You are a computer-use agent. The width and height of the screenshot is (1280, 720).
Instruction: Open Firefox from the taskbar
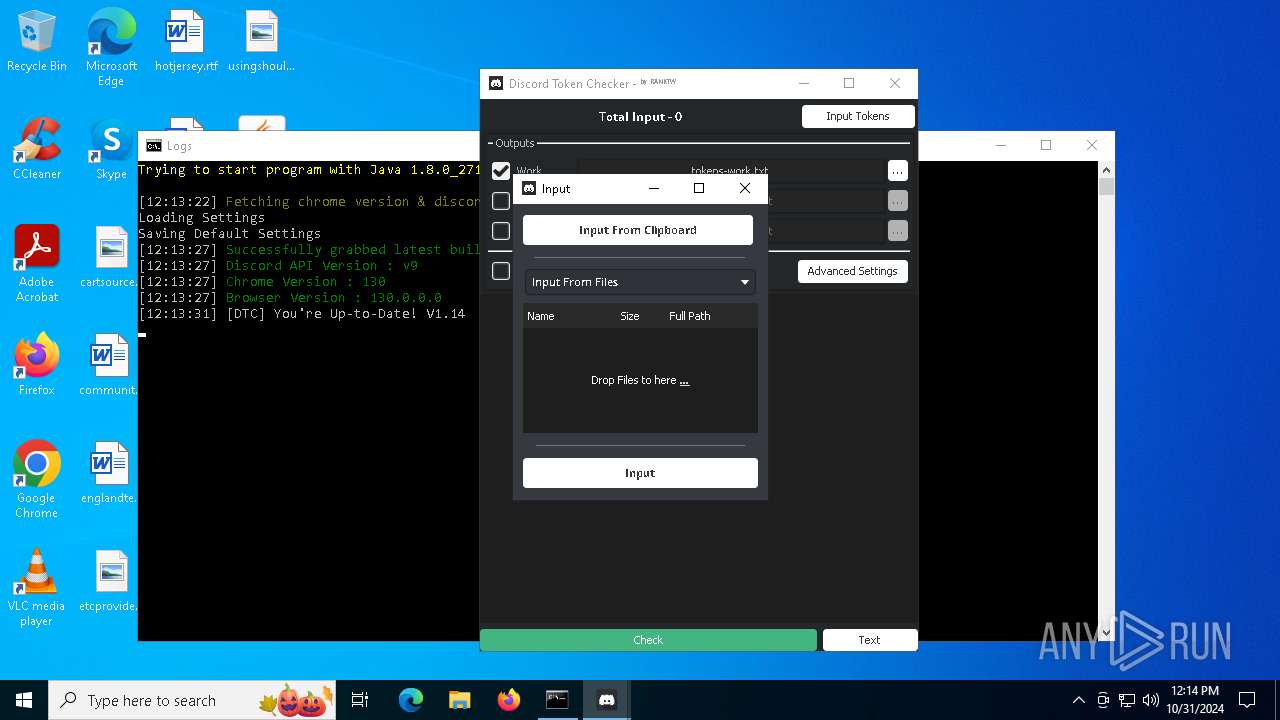(x=508, y=700)
